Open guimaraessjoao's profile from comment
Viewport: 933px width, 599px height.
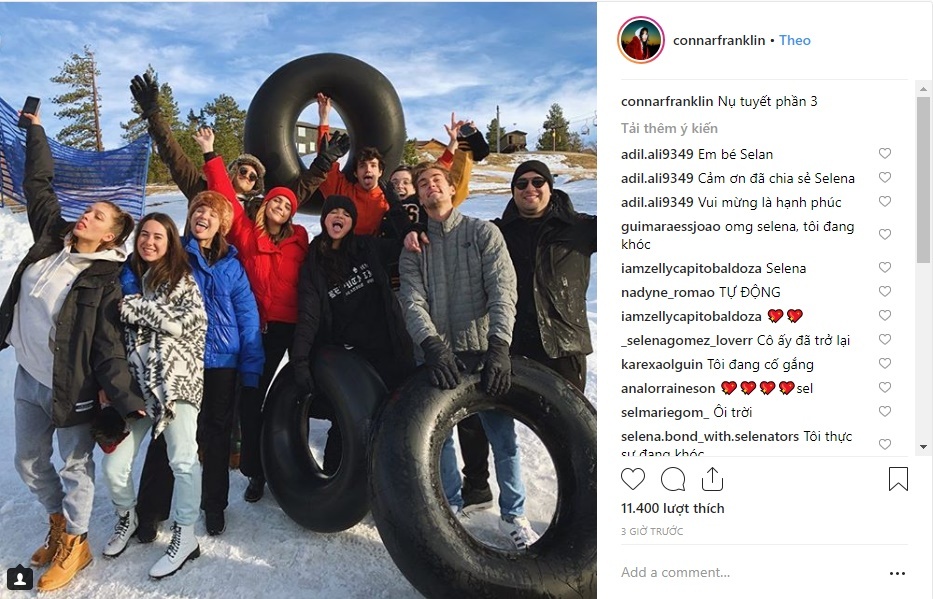[664, 227]
